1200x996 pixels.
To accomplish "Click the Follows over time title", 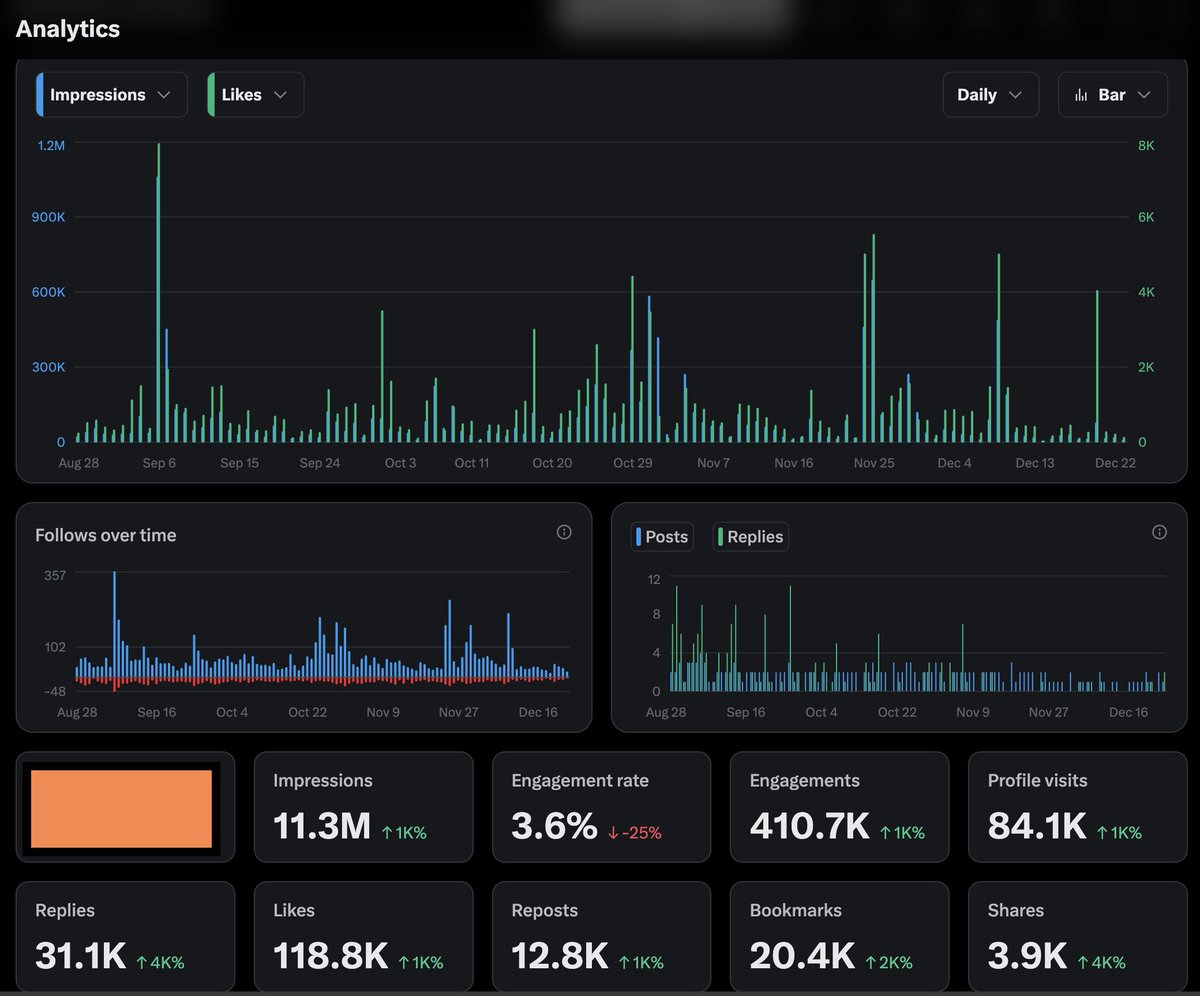I will click(x=105, y=535).
